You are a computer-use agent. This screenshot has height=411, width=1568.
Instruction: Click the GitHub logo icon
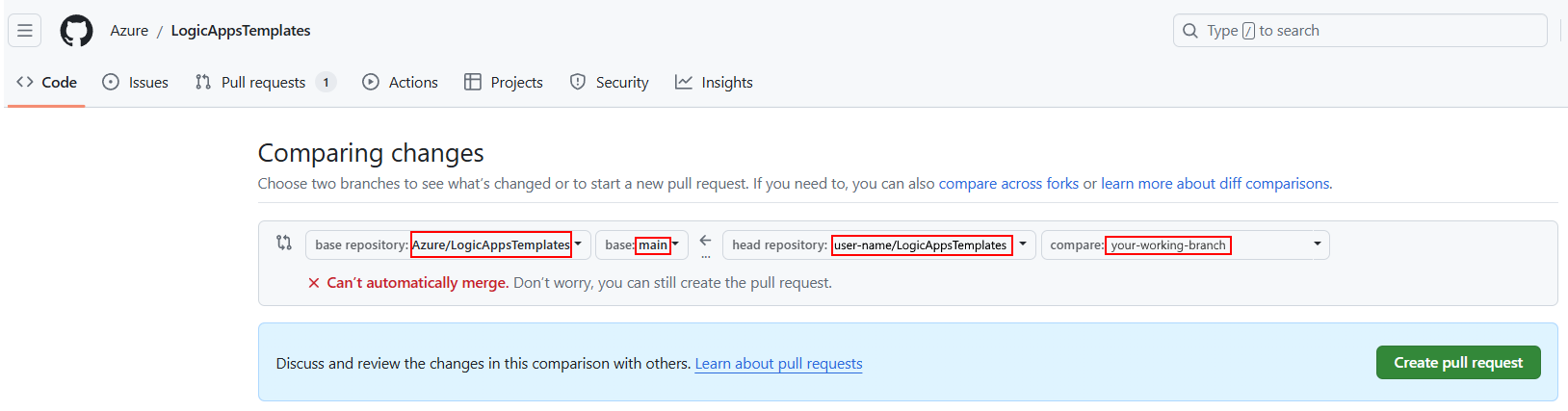coord(77,31)
